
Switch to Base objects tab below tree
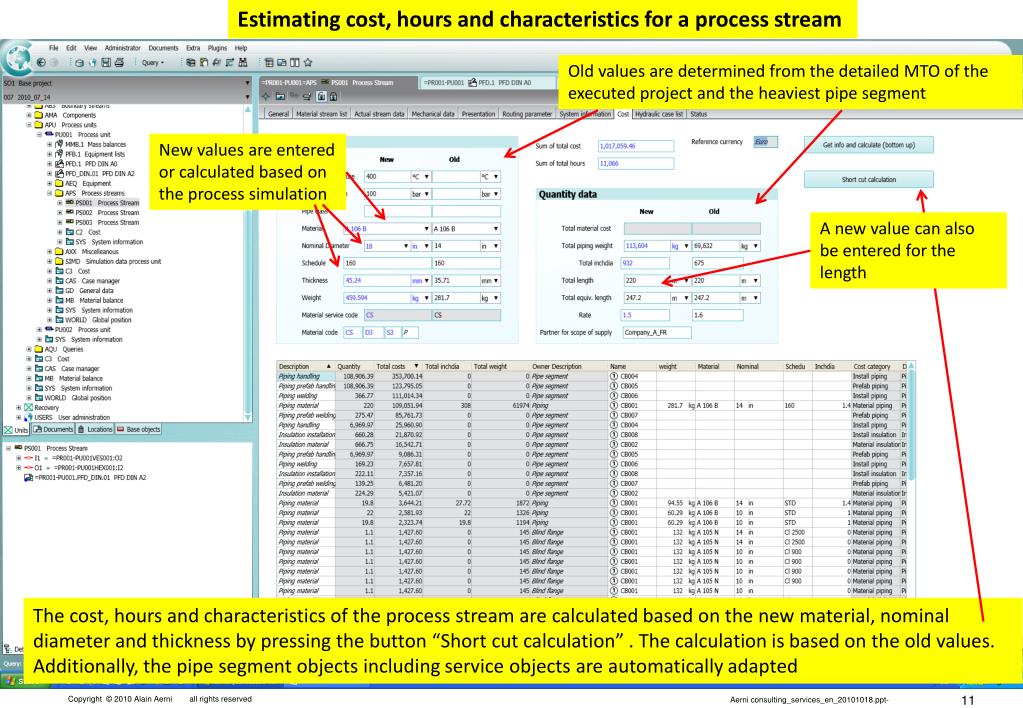[x=138, y=429]
